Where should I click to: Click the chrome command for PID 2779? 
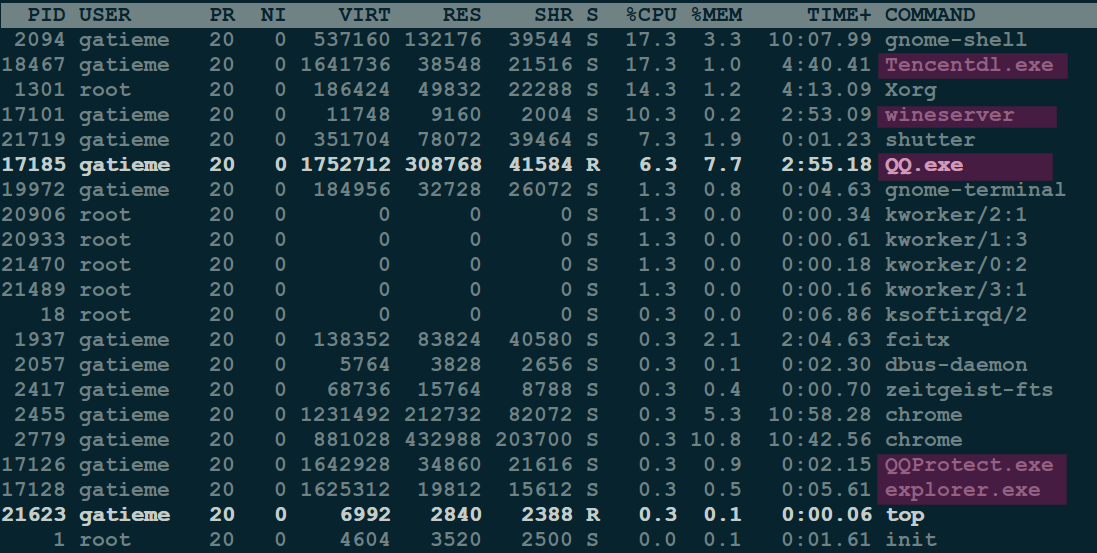923,440
